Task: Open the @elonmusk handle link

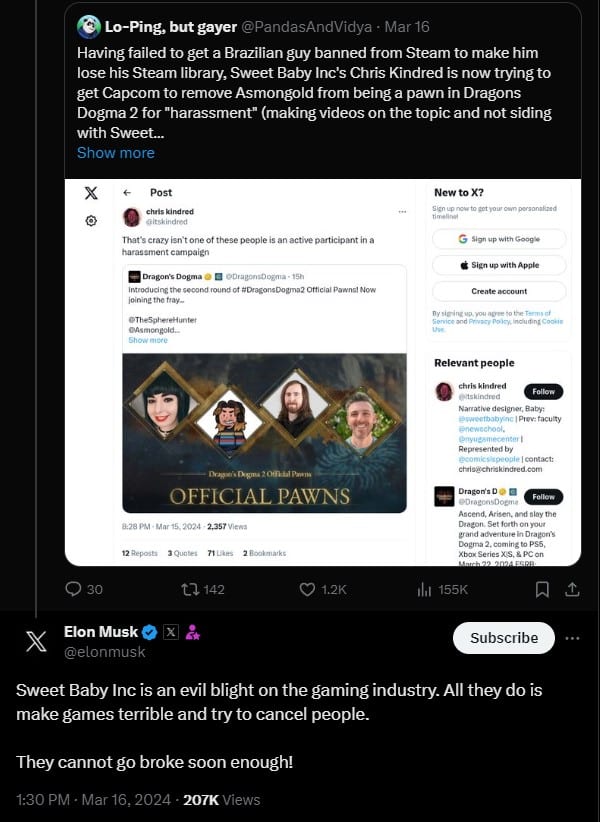Action: 105,652
